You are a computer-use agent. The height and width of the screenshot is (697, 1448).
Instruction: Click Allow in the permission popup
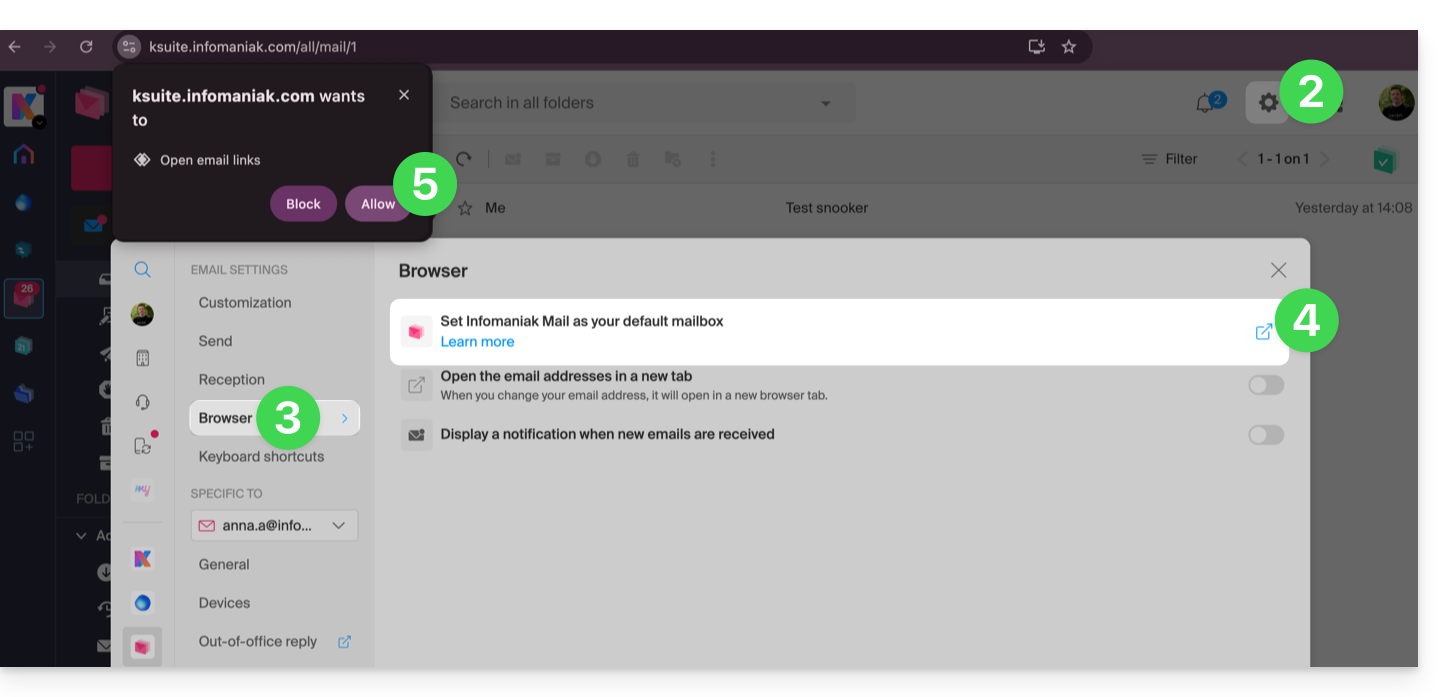377,204
